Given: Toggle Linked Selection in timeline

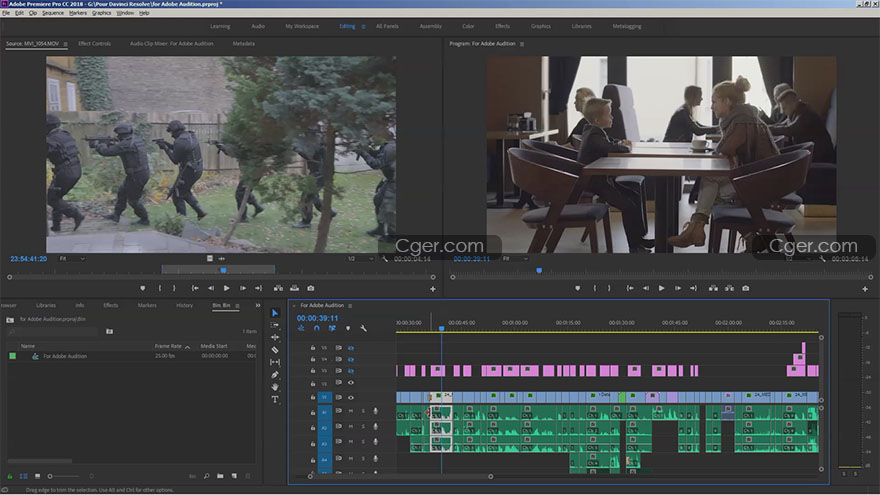Looking at the screenshot, I should [332, 328].
